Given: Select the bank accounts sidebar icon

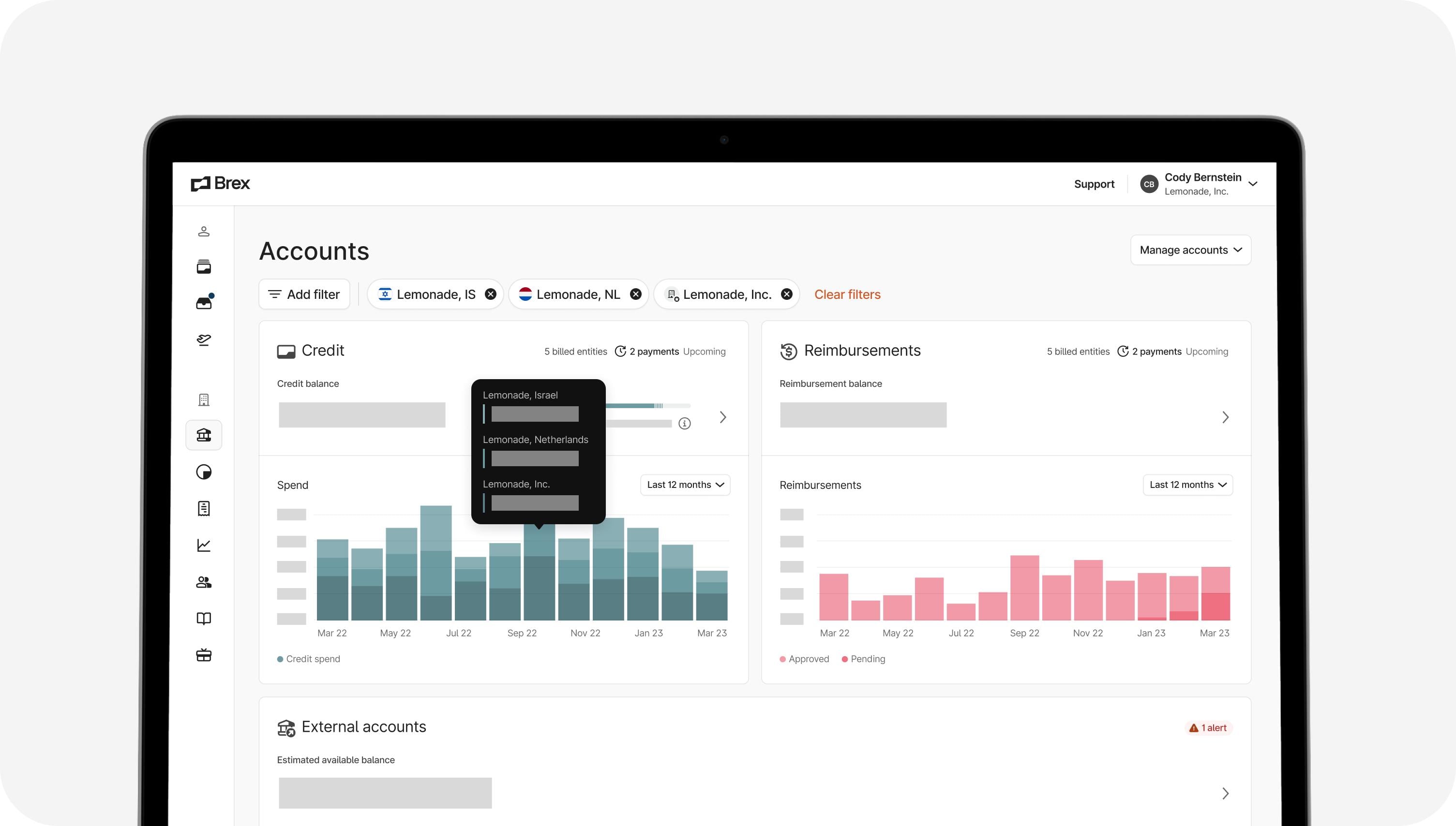Looking at the screenshot, I should coord(204,435).
